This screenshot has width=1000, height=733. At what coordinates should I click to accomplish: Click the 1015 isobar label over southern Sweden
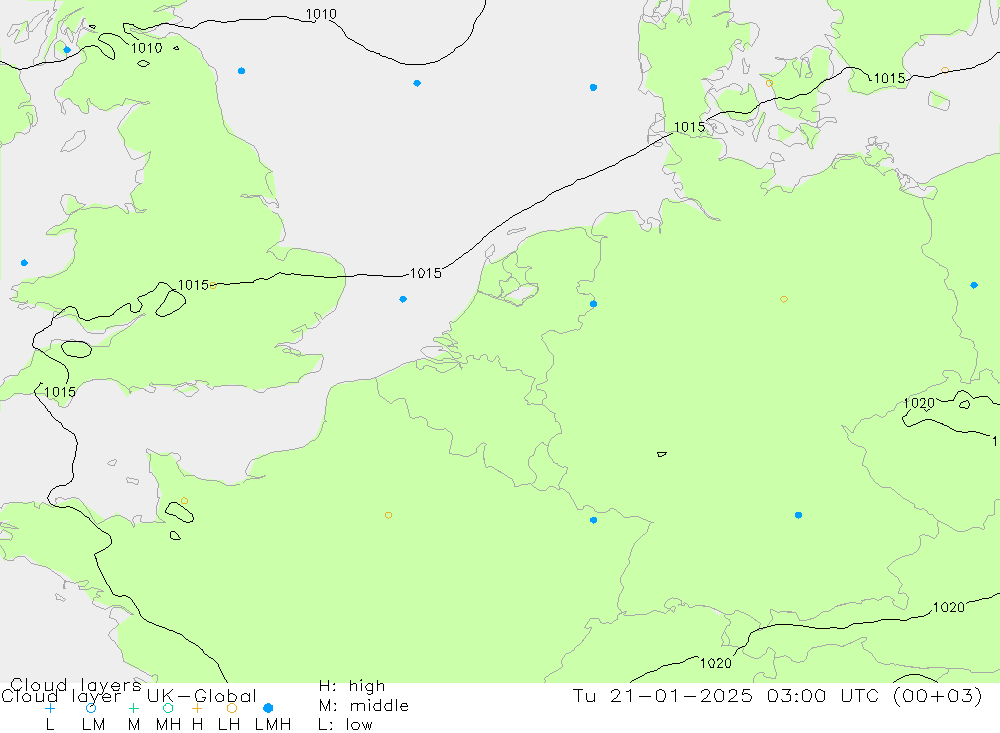coord(889,78)
